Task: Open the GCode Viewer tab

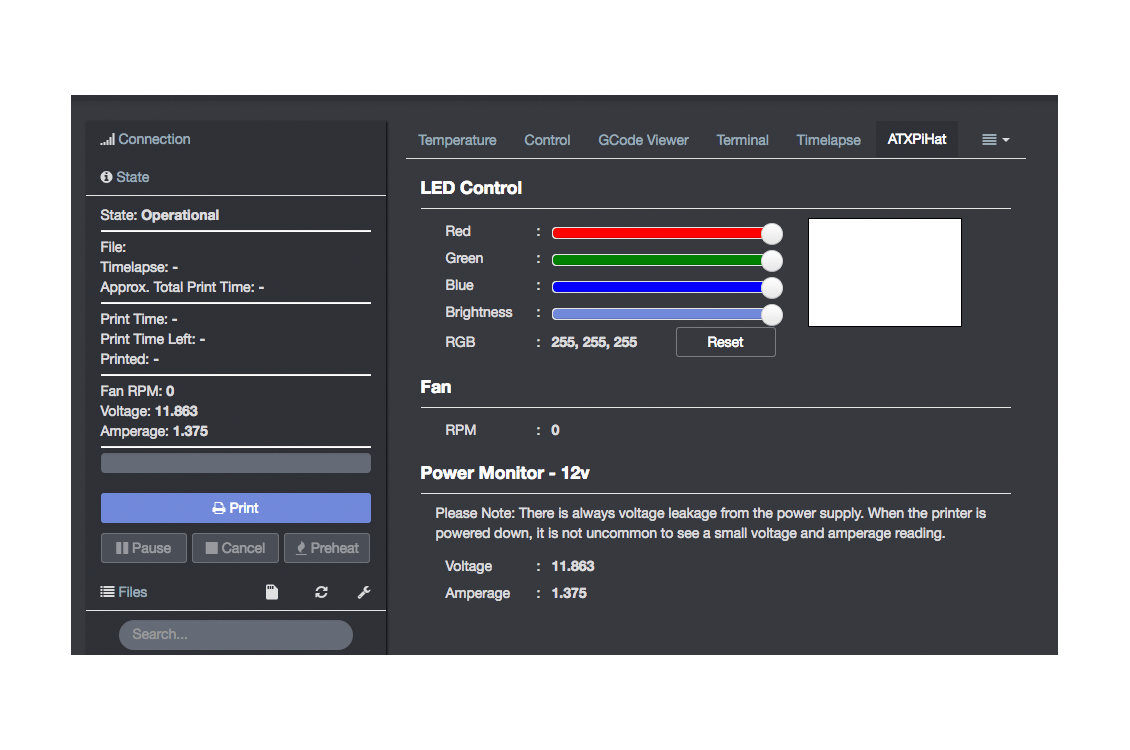Action: point(643,140)
